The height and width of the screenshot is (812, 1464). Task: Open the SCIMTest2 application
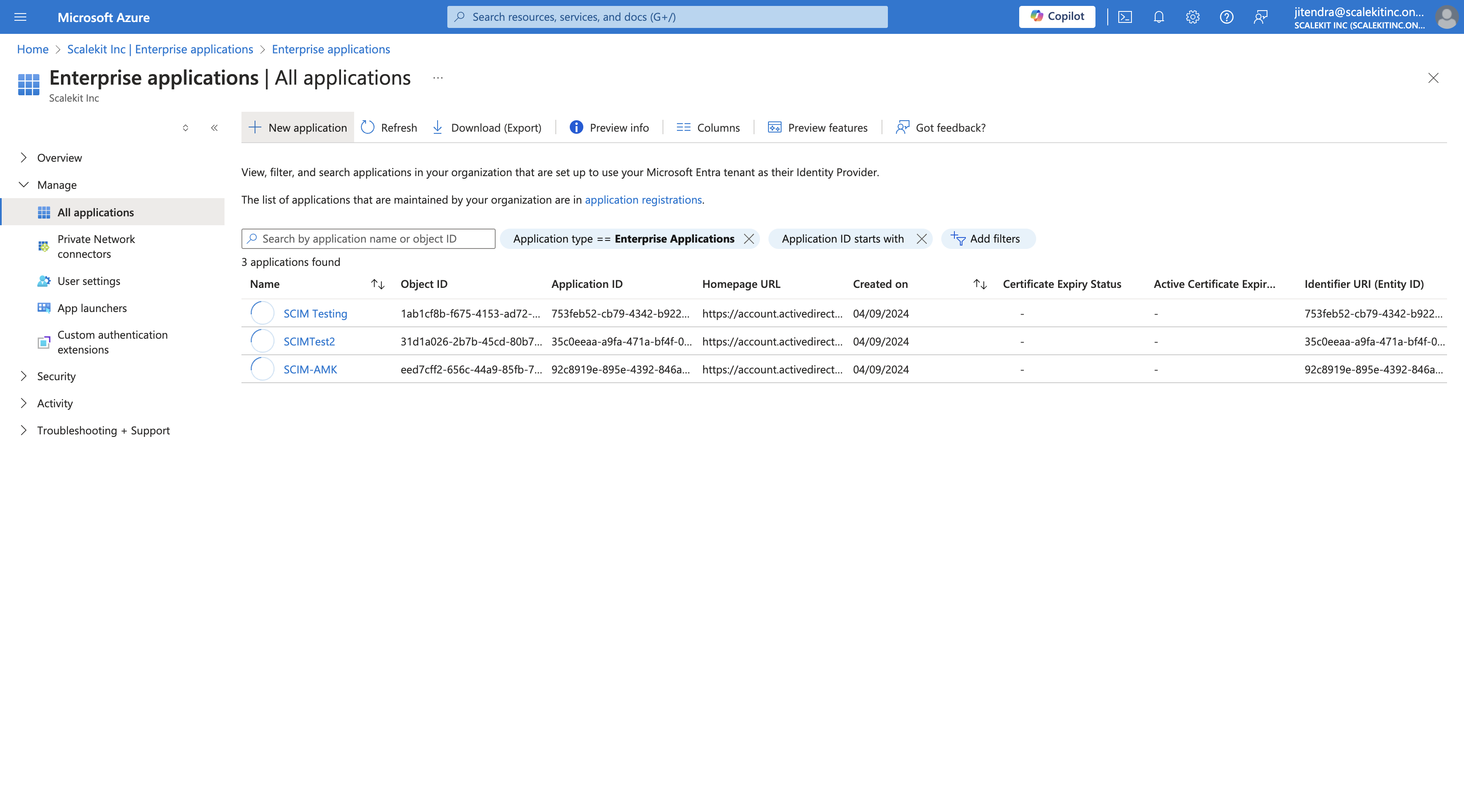pyautogui.click(x=309, y=341)
